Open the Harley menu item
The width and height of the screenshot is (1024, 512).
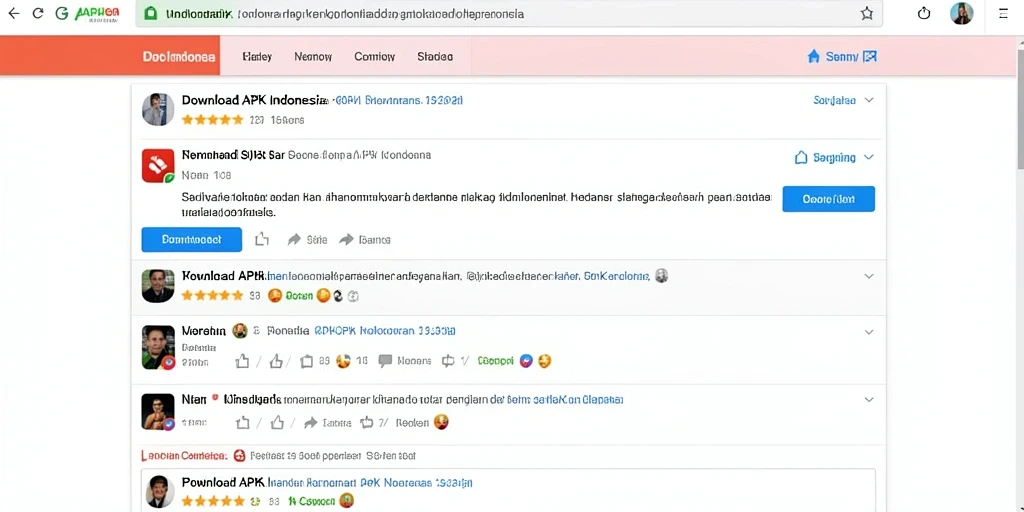(257, 57)
